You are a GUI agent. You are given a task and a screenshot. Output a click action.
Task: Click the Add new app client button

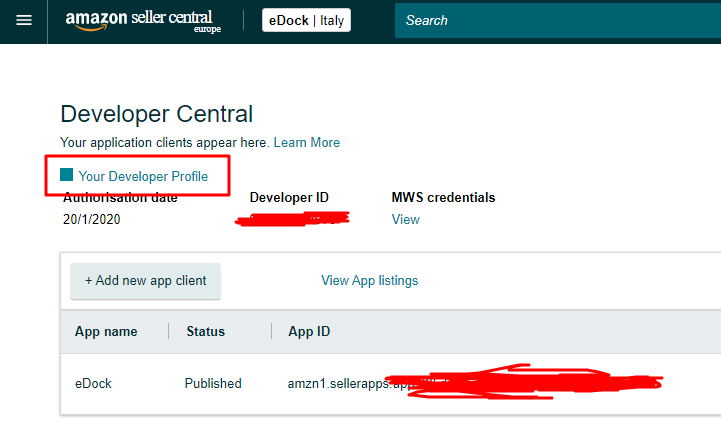[x=145, y=281]
